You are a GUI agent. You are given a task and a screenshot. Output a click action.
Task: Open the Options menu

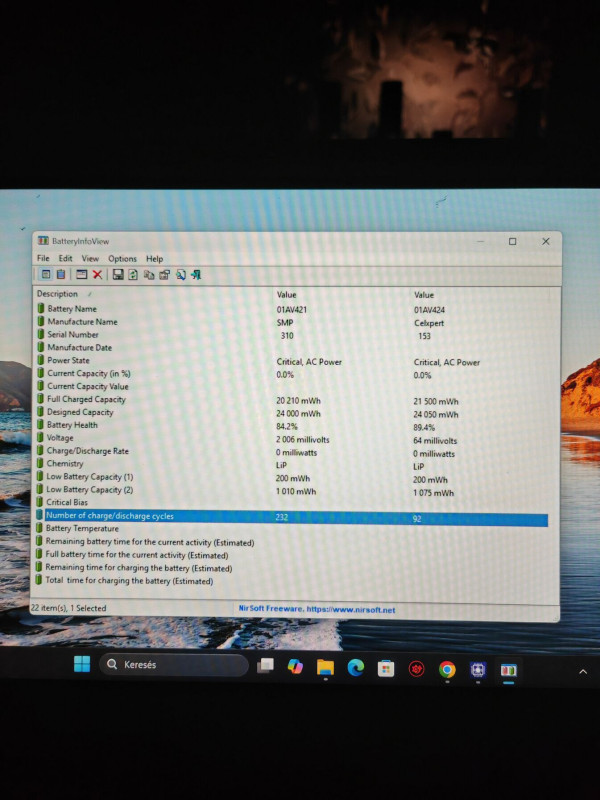tap(122, 259)
